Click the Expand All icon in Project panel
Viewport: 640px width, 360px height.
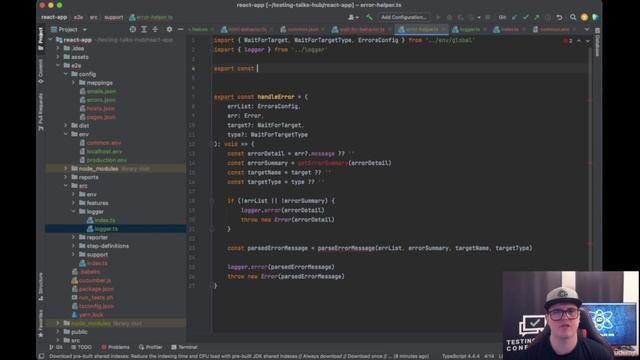point(144,29)
